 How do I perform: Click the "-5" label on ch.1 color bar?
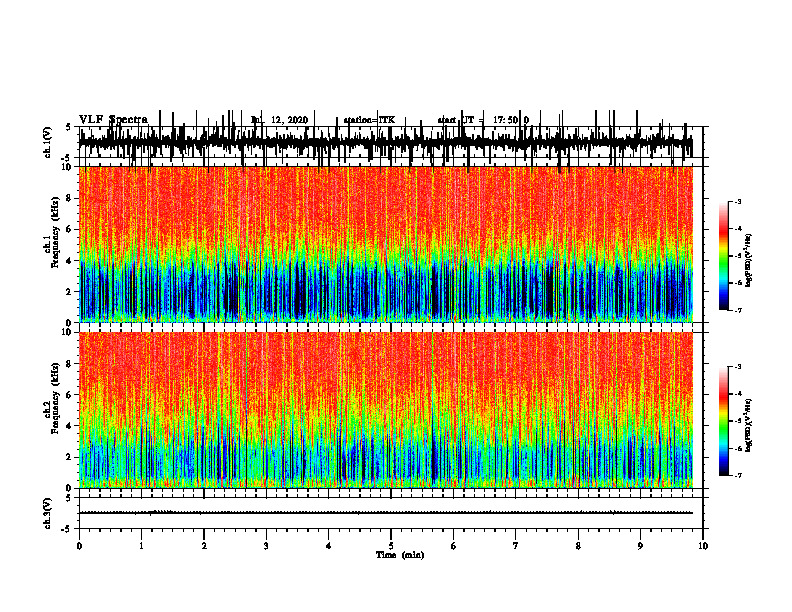pyautogui.click(x=738, y=256)
